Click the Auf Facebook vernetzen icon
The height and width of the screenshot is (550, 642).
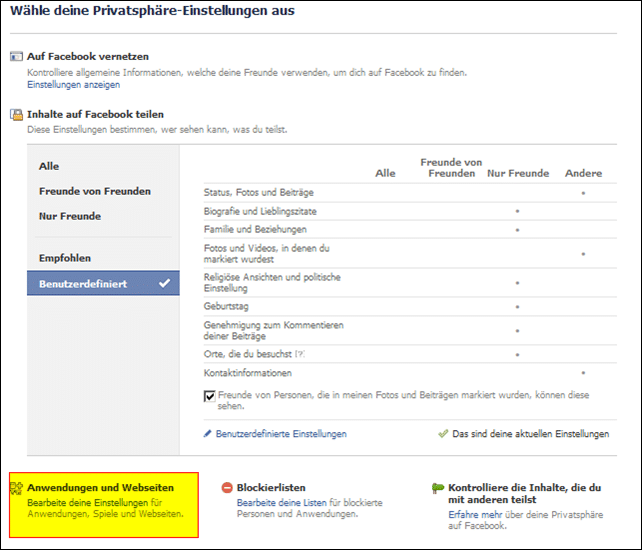click(x=16, y=57)
